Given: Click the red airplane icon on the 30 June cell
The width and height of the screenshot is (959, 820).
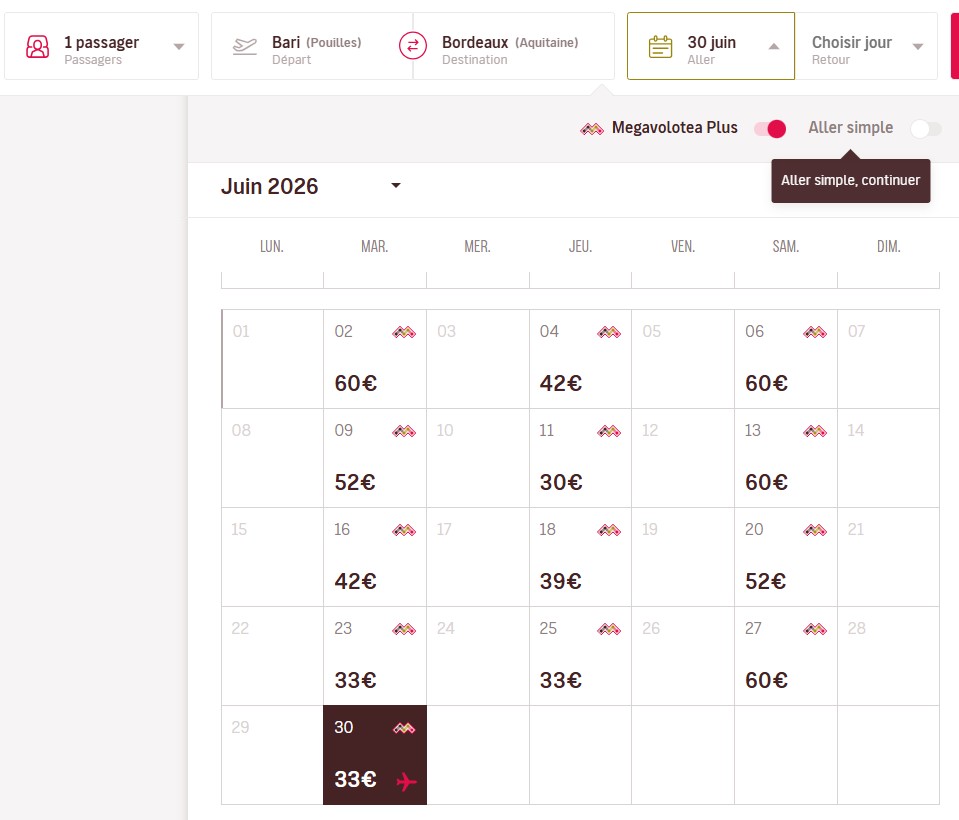Looking at the screenshot, I should [x=405, y=781].
